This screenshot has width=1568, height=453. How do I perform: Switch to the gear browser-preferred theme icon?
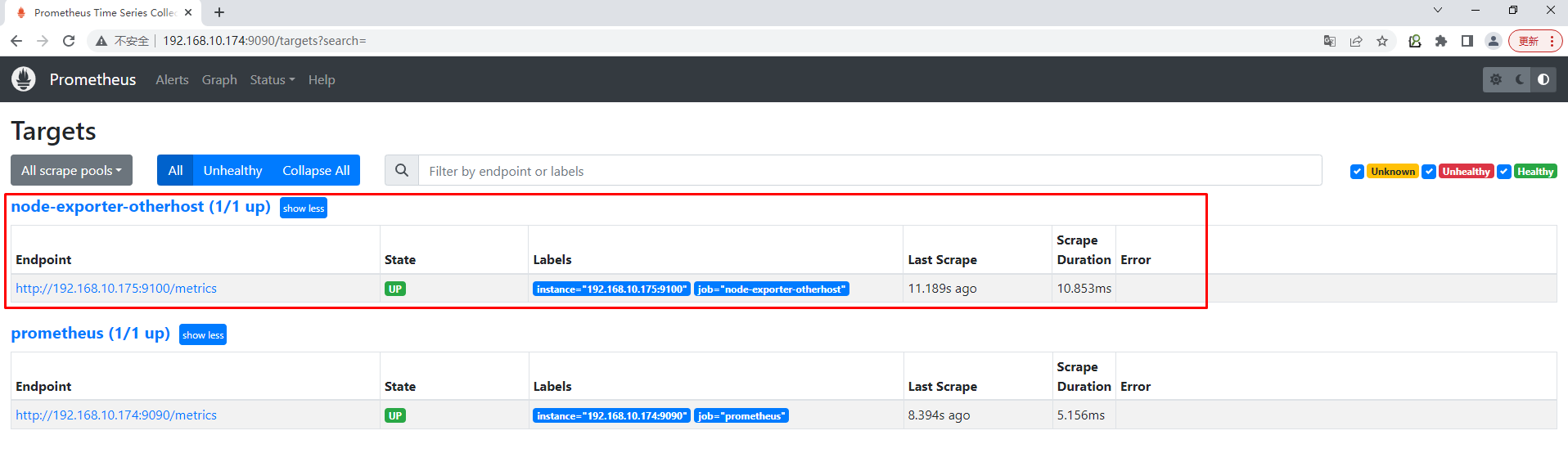(x=1496, y=79)
